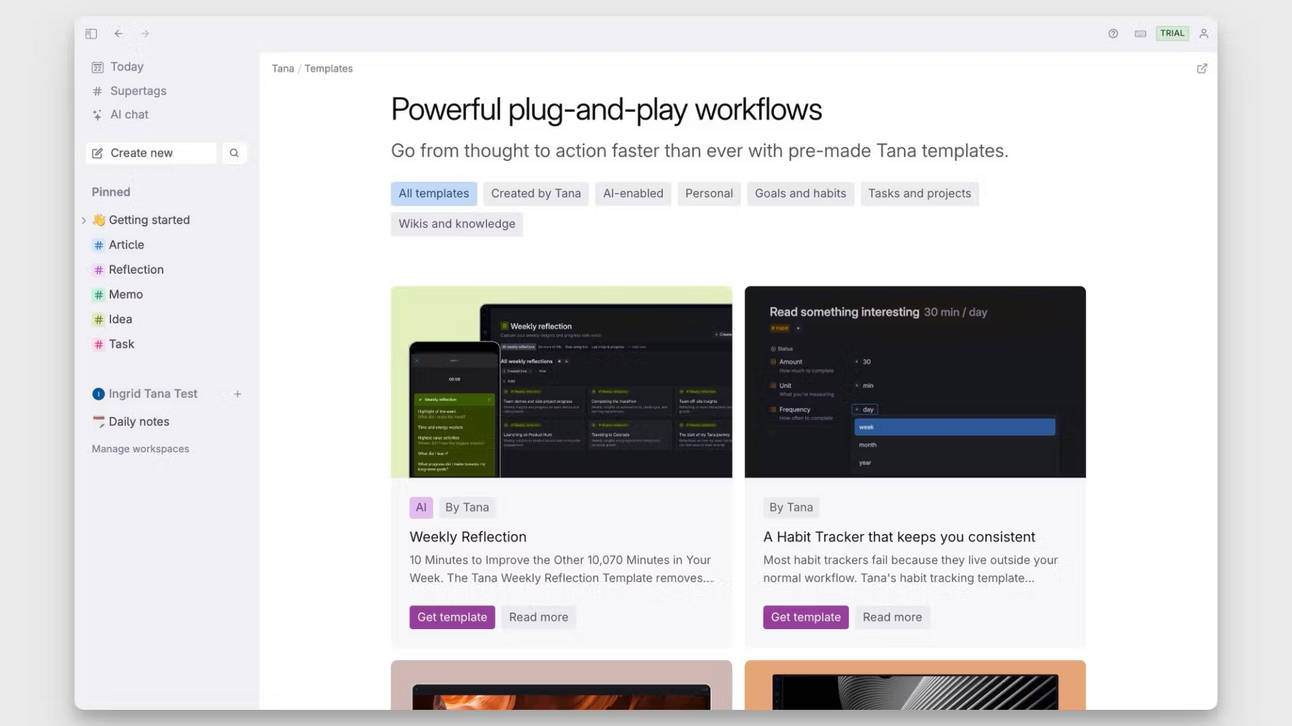Click the Create new button
The width and height of the screenshot is (1292, 726).
click(x=151, y=153)
